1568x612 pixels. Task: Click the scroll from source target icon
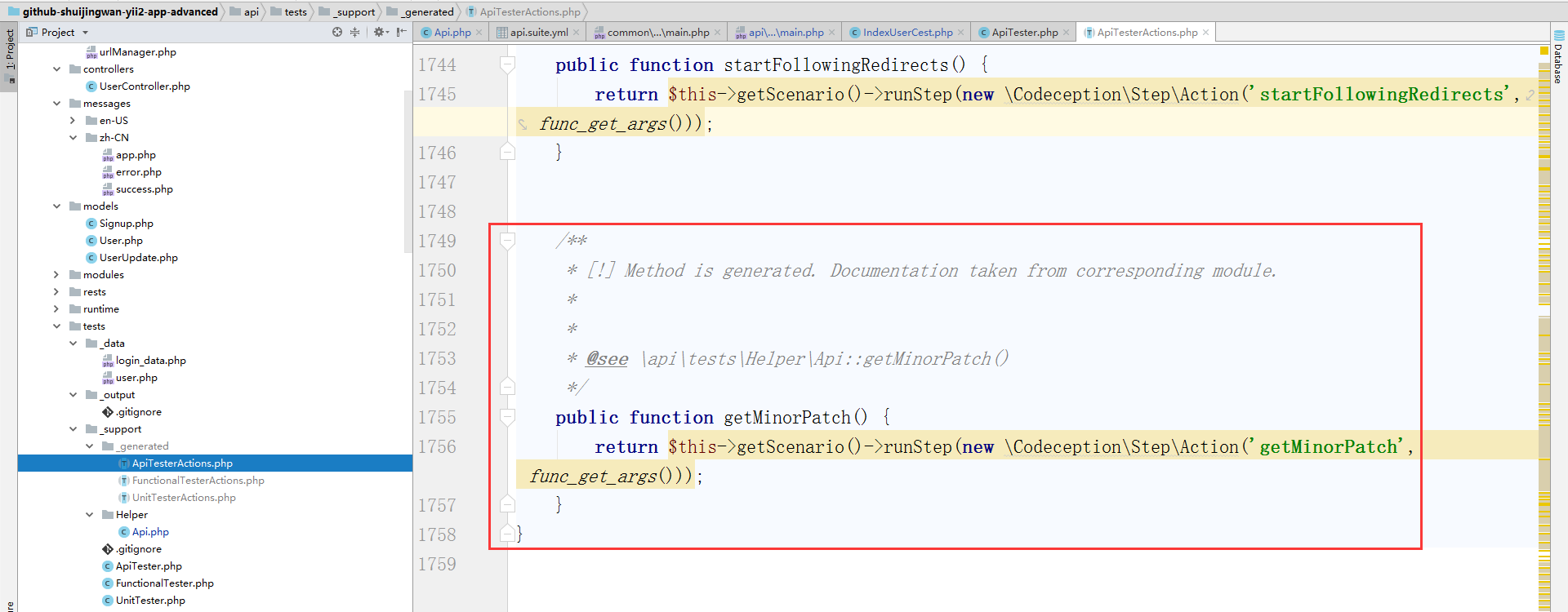pos(337,33)
